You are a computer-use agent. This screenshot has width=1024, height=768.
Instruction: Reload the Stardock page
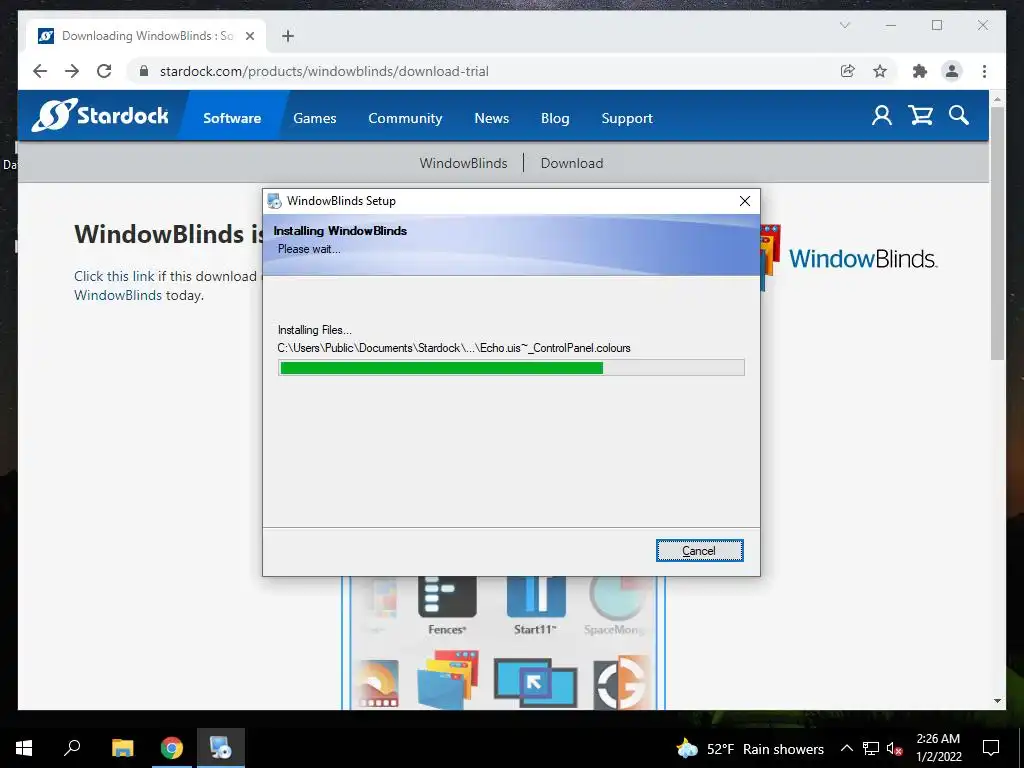104,71
